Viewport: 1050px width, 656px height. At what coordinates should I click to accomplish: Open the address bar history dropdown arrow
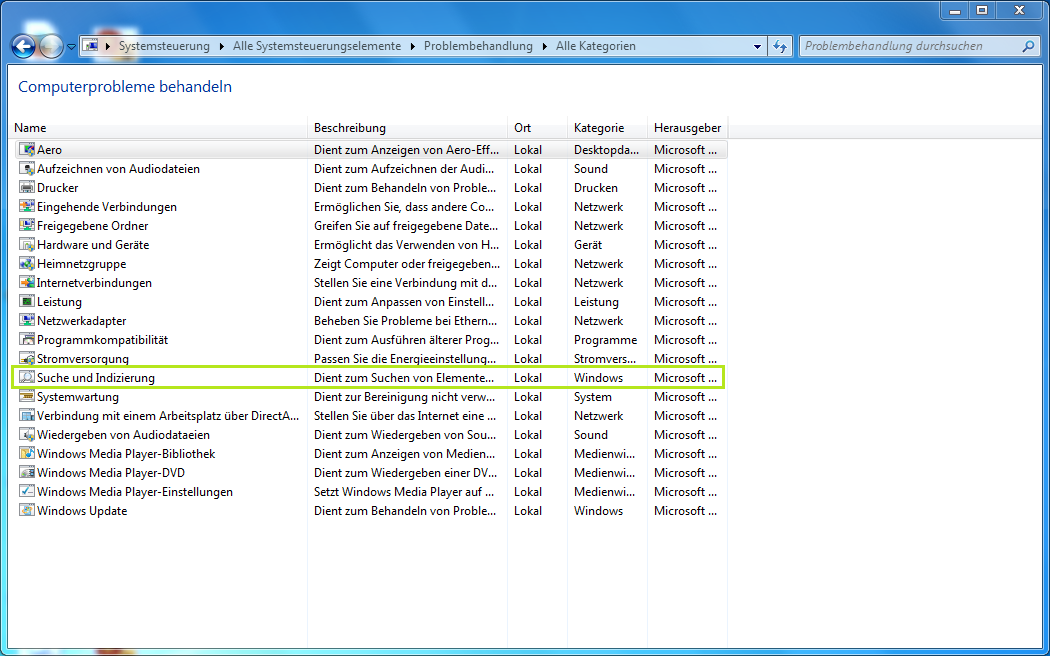pyautogui.click(x=757, y=46)
